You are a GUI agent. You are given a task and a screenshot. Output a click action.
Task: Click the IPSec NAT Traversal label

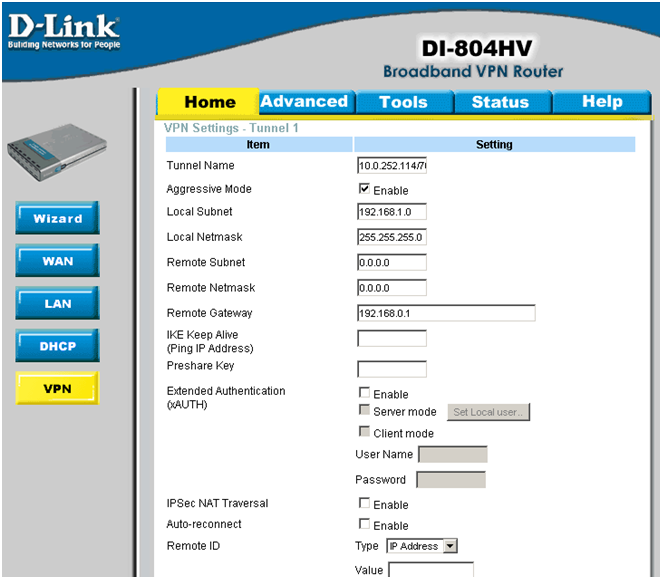coord(217,503)
